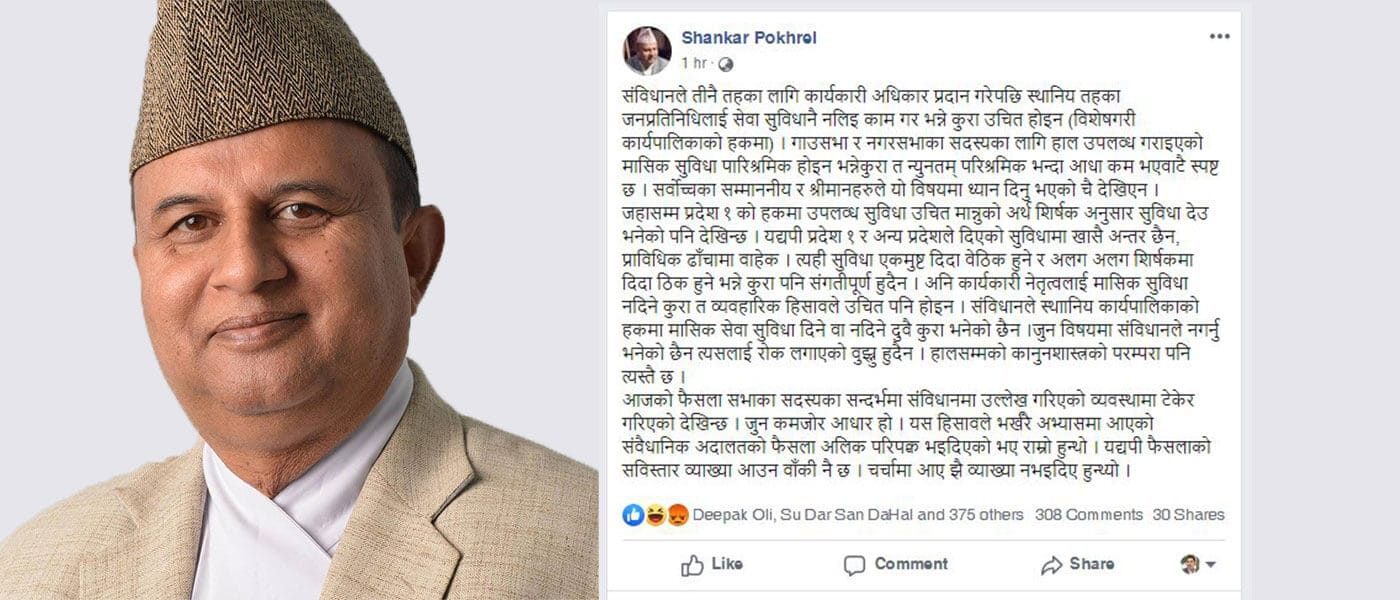View the 375 others reactions list
Screen dimensions: 1400x600
pos(984,515)
